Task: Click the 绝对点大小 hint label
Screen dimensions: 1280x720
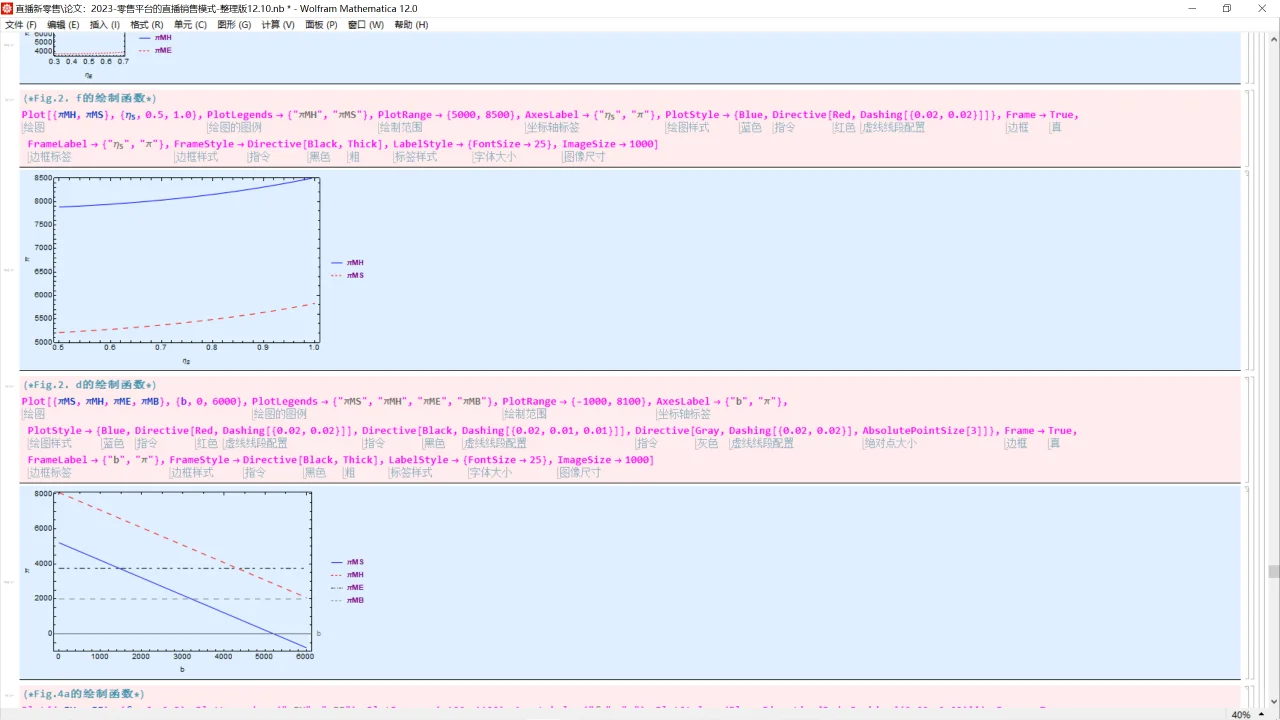Action: 890,443
